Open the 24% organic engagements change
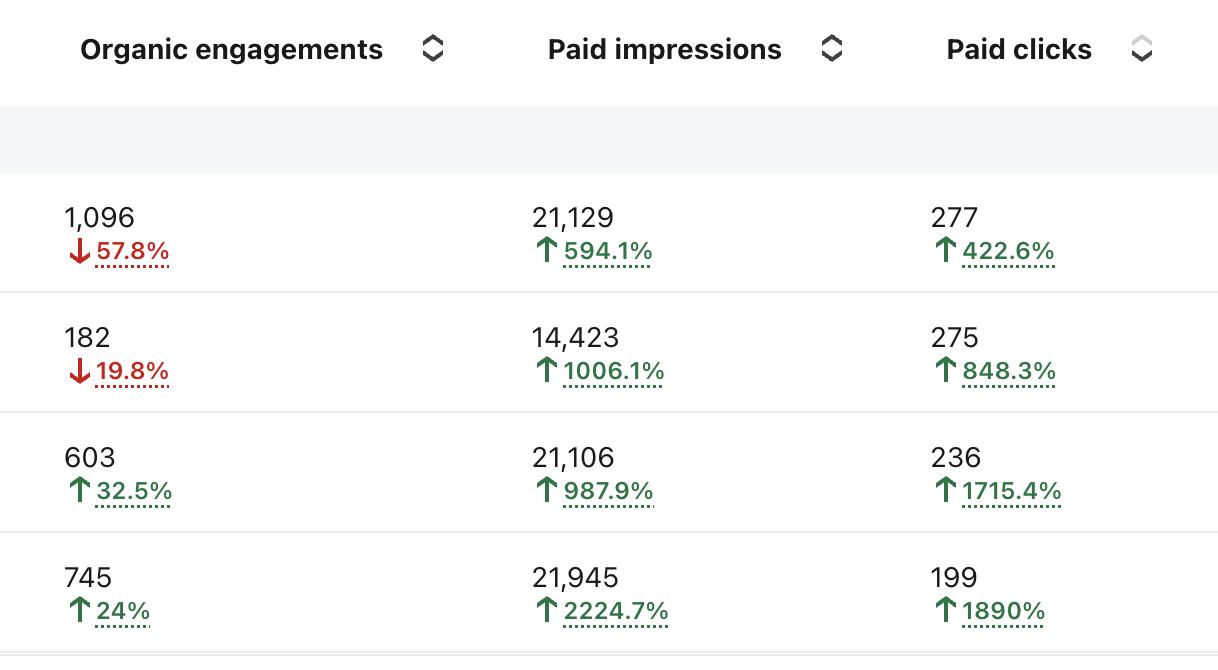1218x670 pixels. 123,612
